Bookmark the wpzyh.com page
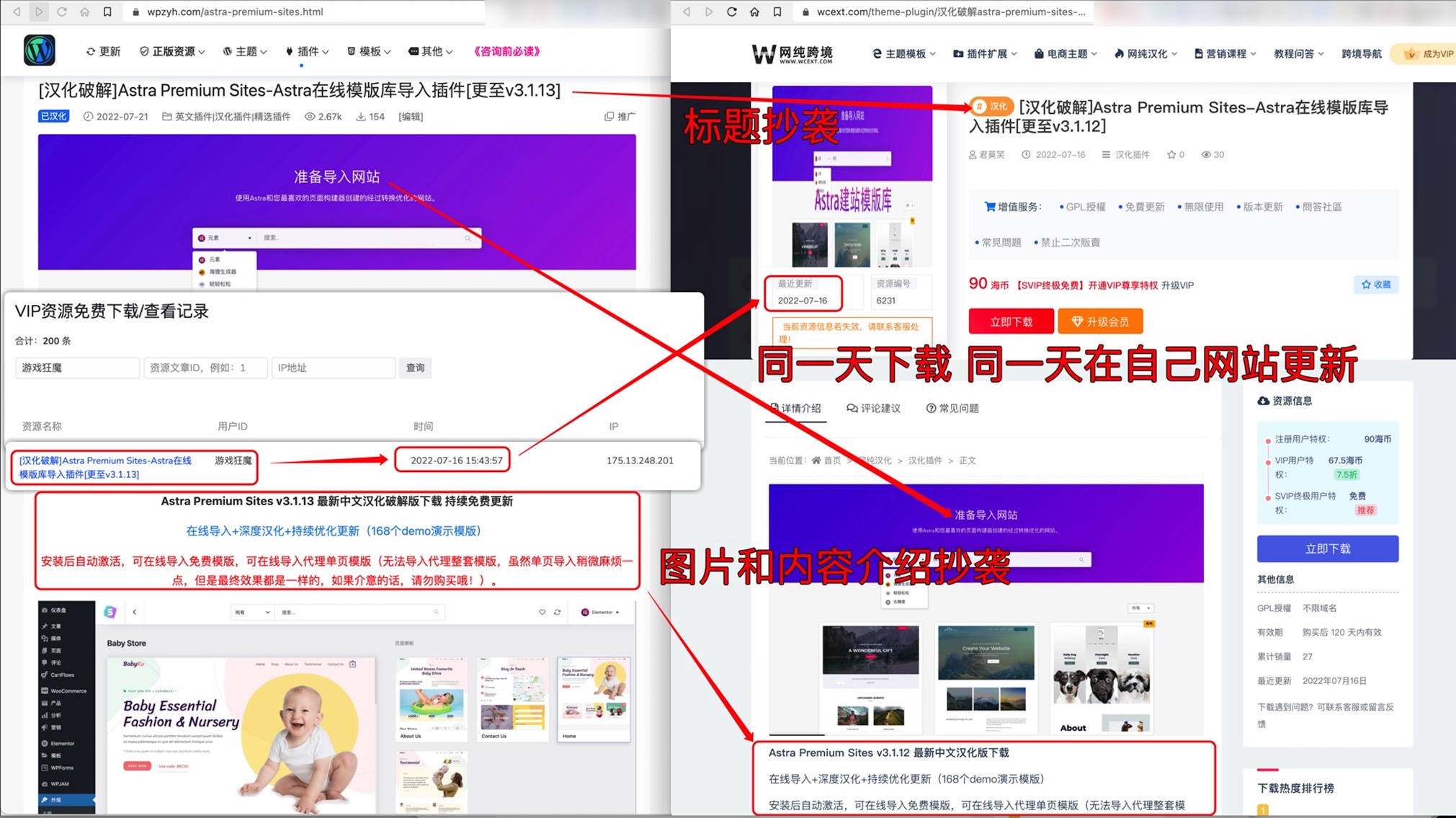The height and width of the screenshot is (818, 1456). point(107,12)
